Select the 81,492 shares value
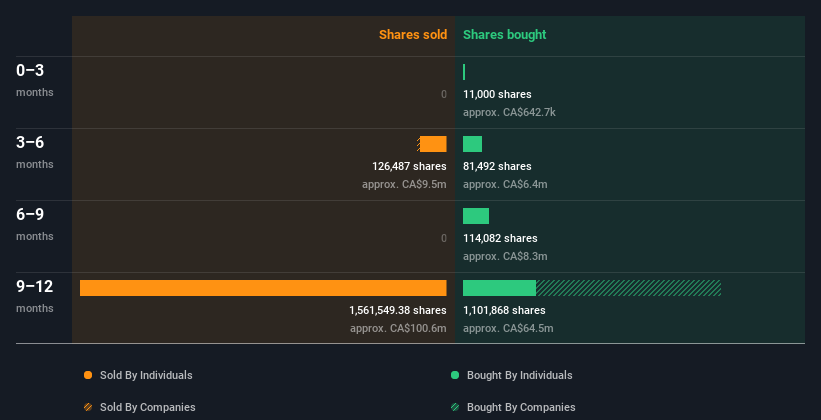 tap(497, 167)
